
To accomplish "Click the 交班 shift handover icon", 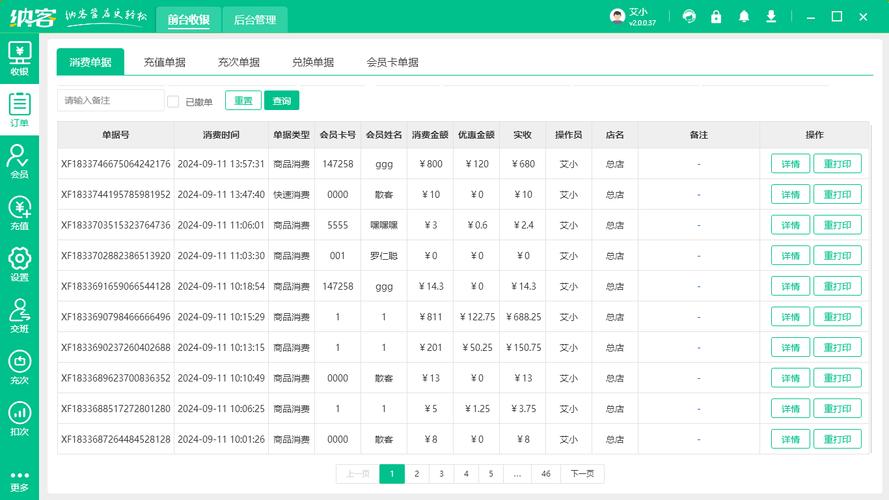I will pos(19,316).
